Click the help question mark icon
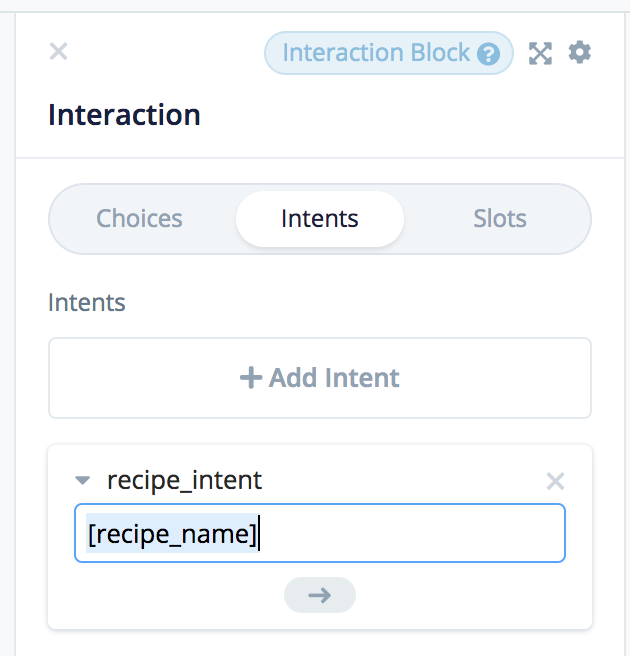 488,54
